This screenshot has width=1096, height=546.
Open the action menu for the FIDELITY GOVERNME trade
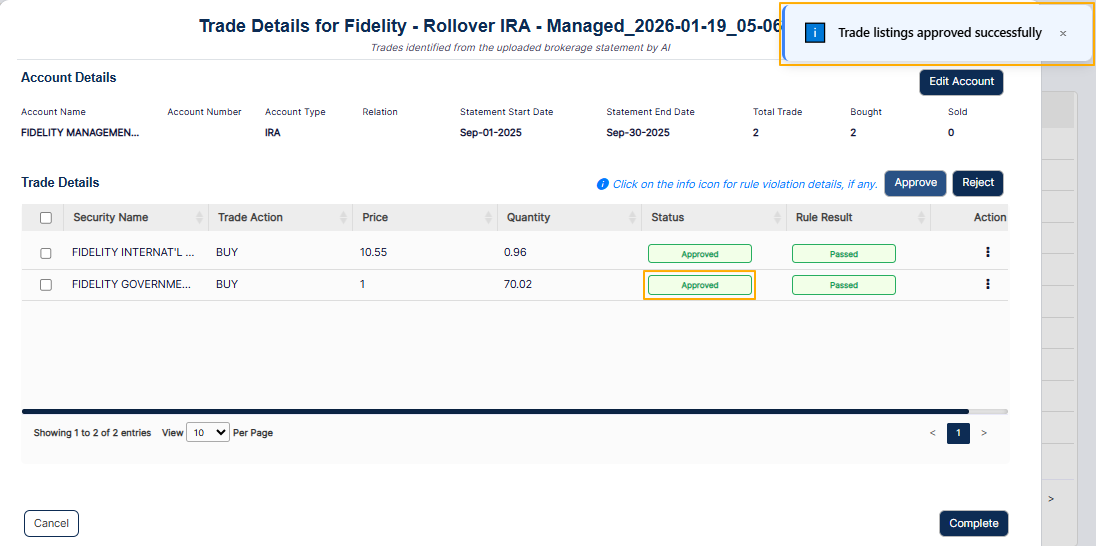(x=987, y=284)
